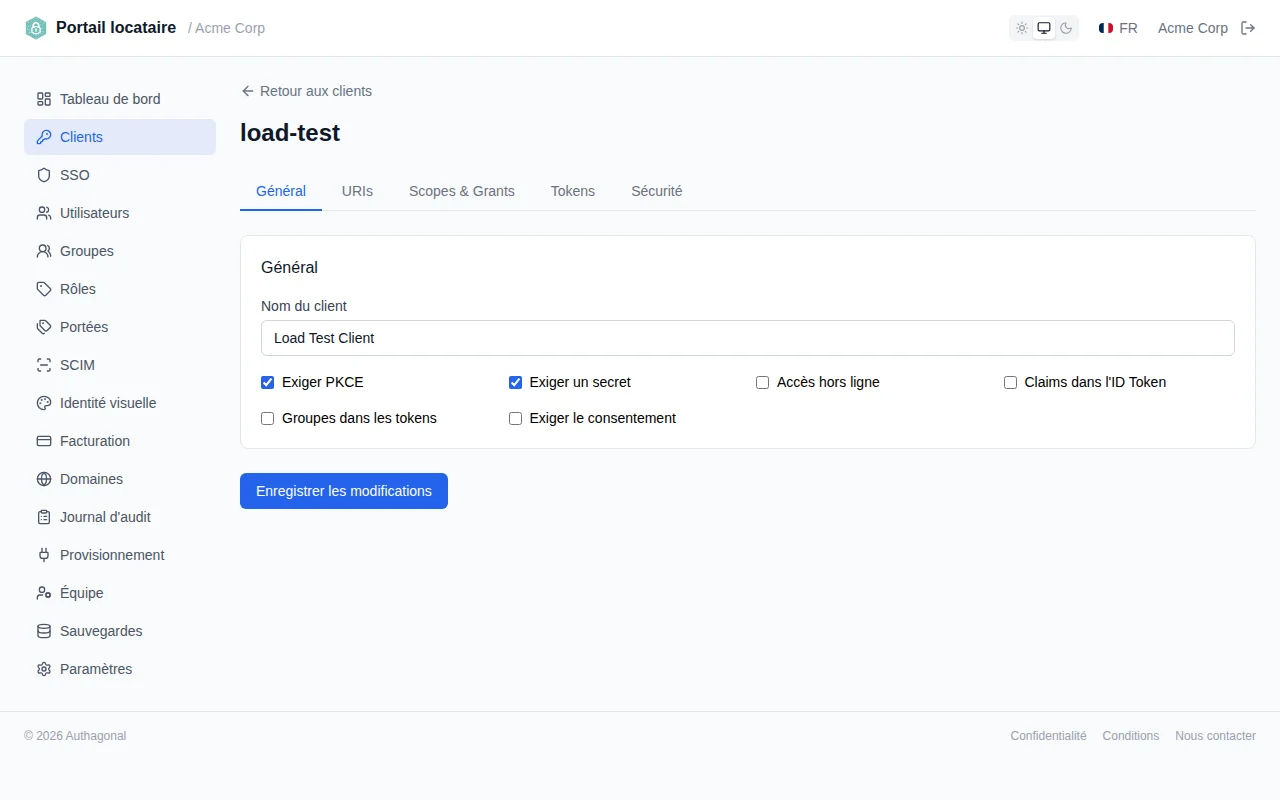This screenshot has width=1280, height=800.
Task: Click the Nom du client field
Action: point(748,338)
